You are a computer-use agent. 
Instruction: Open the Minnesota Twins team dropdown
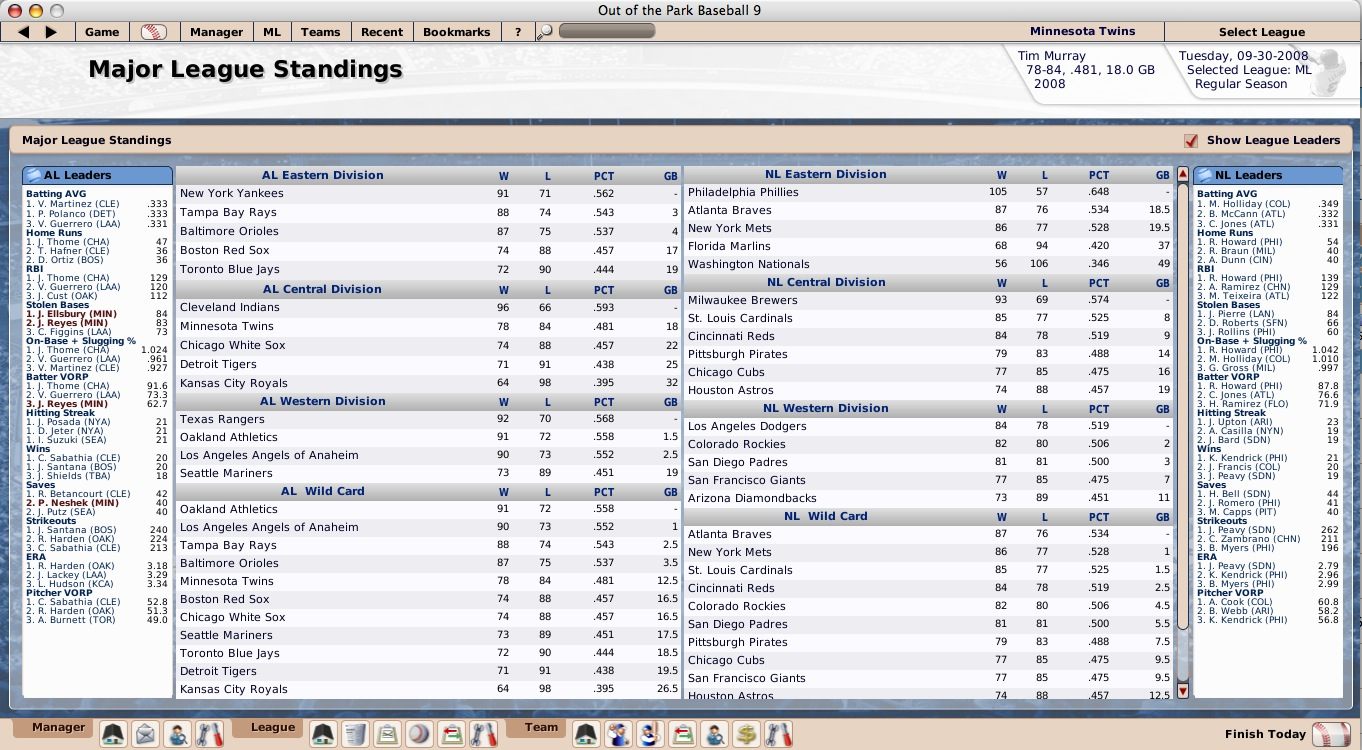click(1083, 32)
